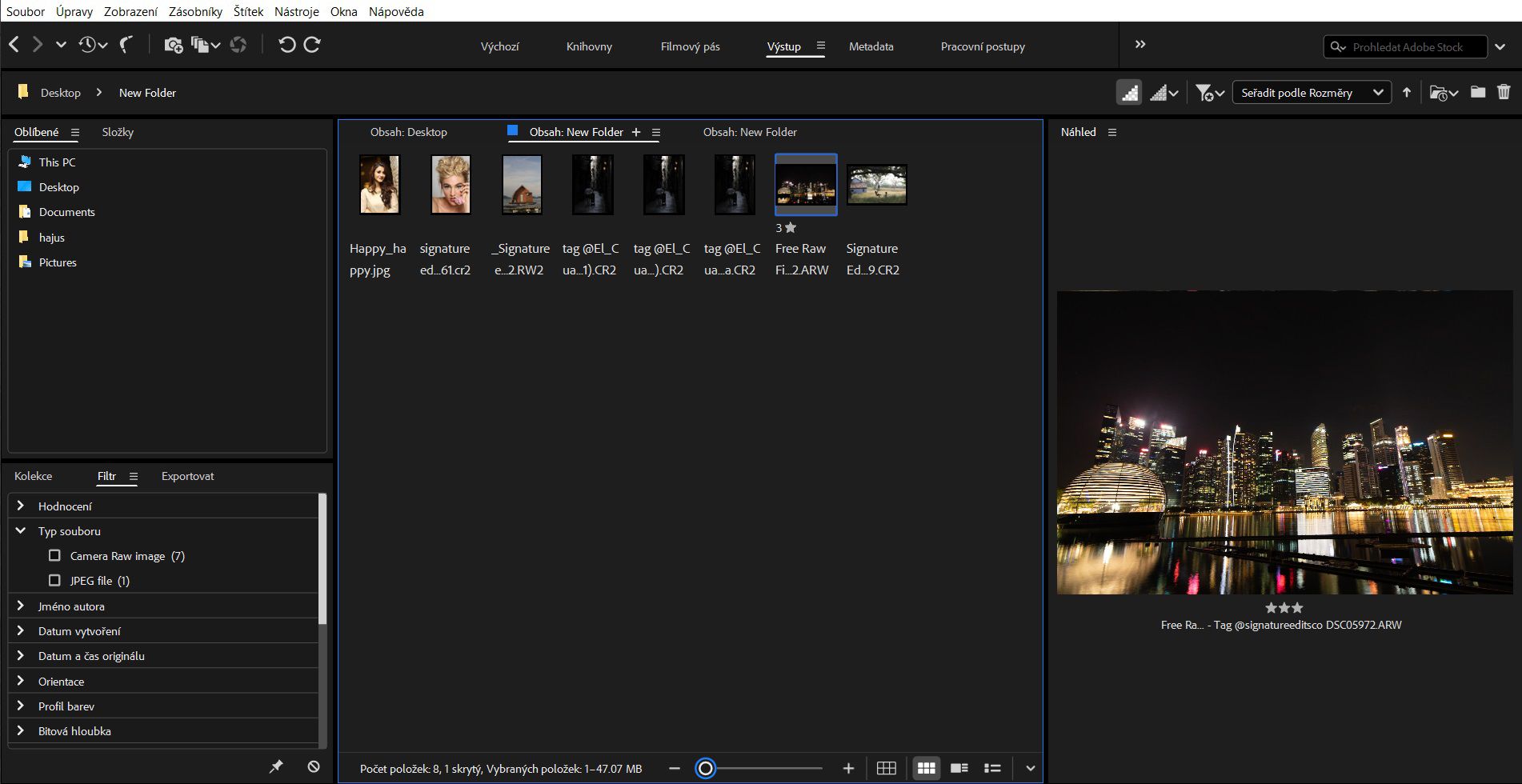Zoom in thumbnails with plus
The image size is (1522, 784).
point(848,768)
